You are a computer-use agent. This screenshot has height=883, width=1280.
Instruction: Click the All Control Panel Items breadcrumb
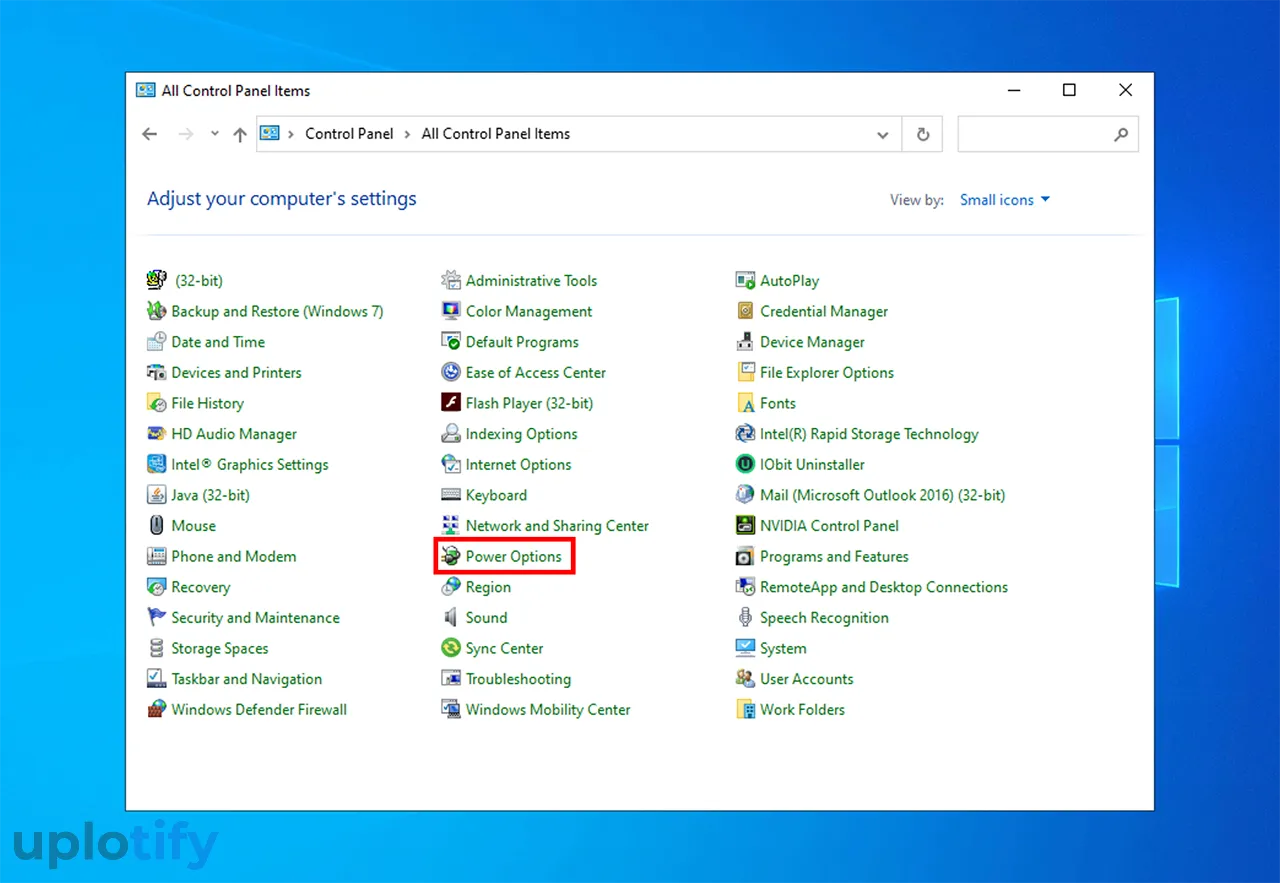(496, 134)
